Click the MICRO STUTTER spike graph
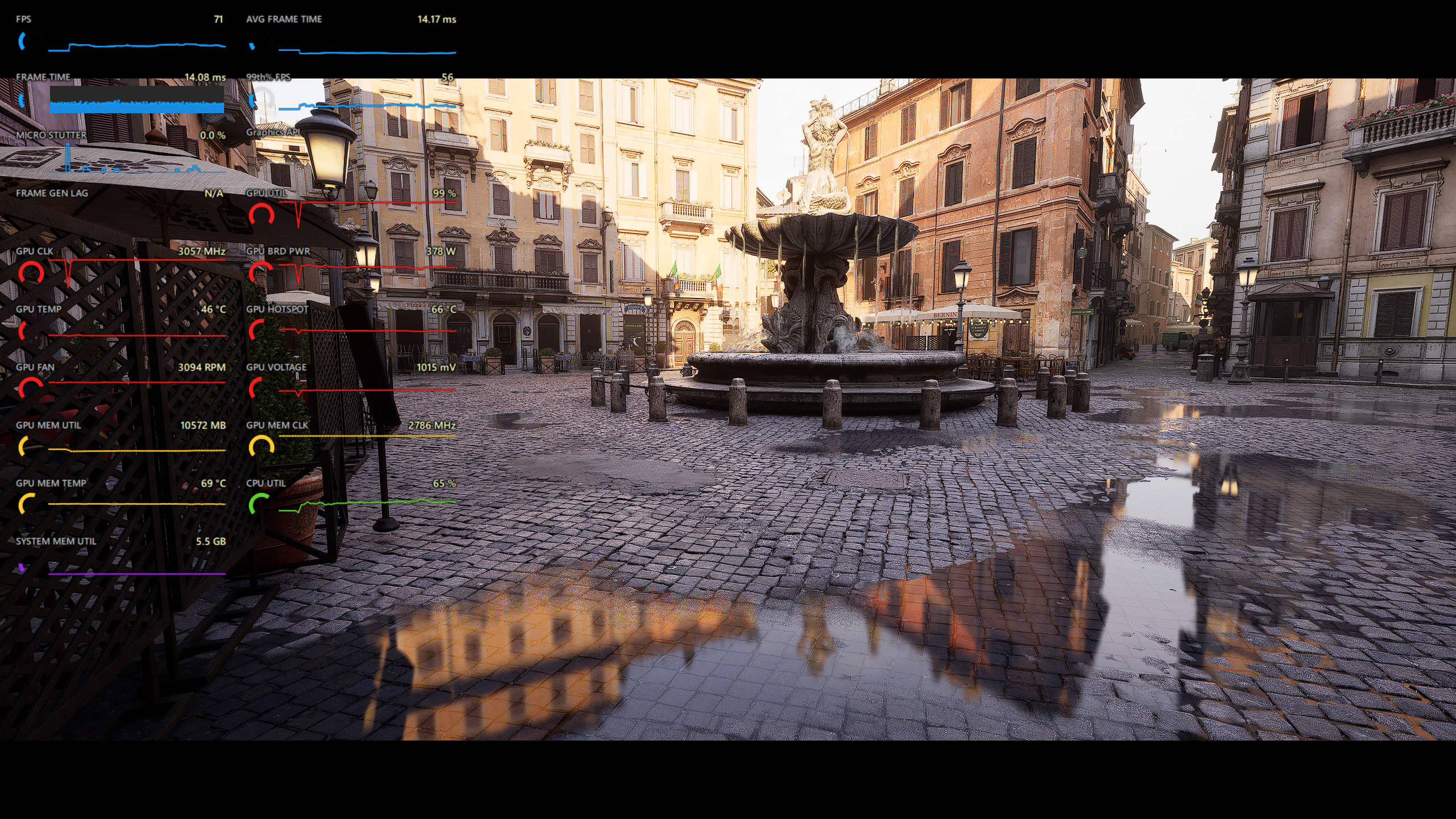This screenshot has width=1456, height=819. tap(136, 162)
